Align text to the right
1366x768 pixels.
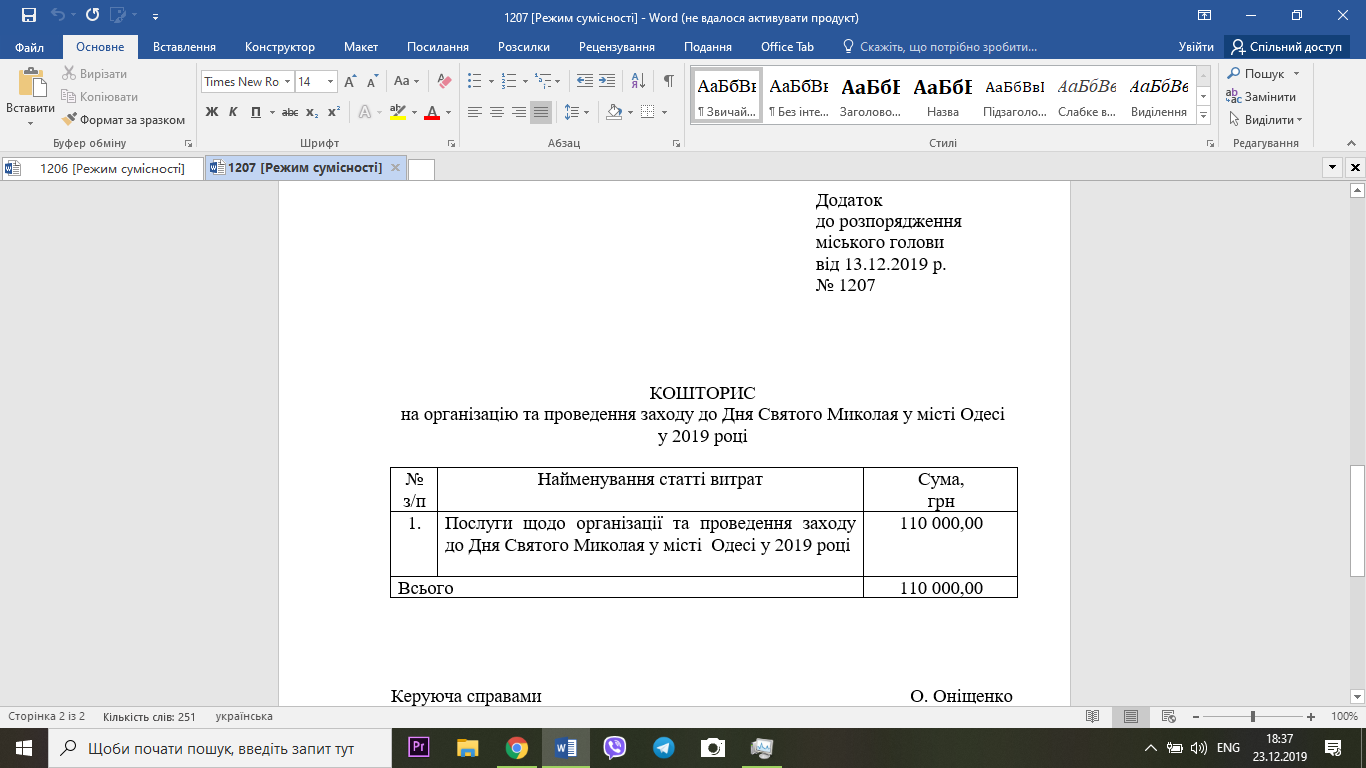pos(519,112)
